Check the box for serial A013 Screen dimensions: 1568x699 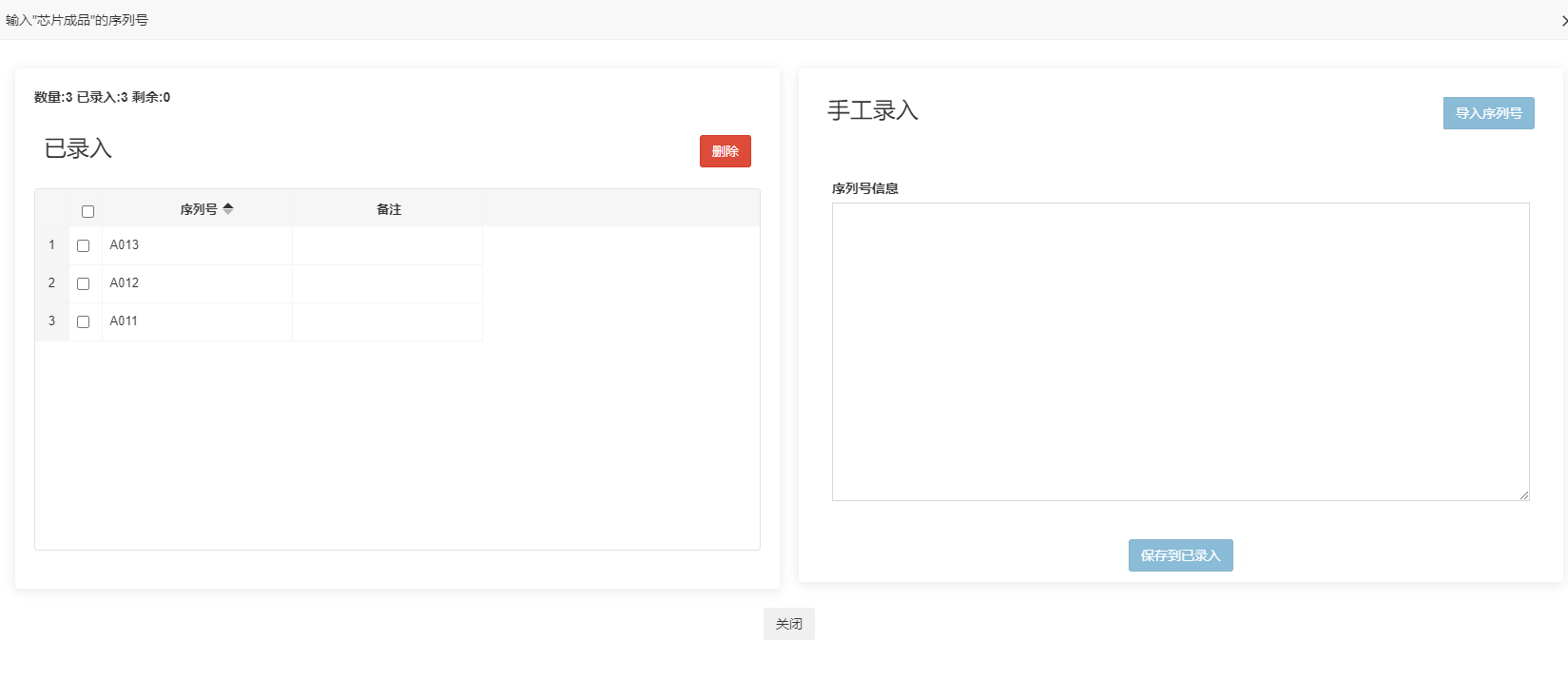click(x=83, y=245)
